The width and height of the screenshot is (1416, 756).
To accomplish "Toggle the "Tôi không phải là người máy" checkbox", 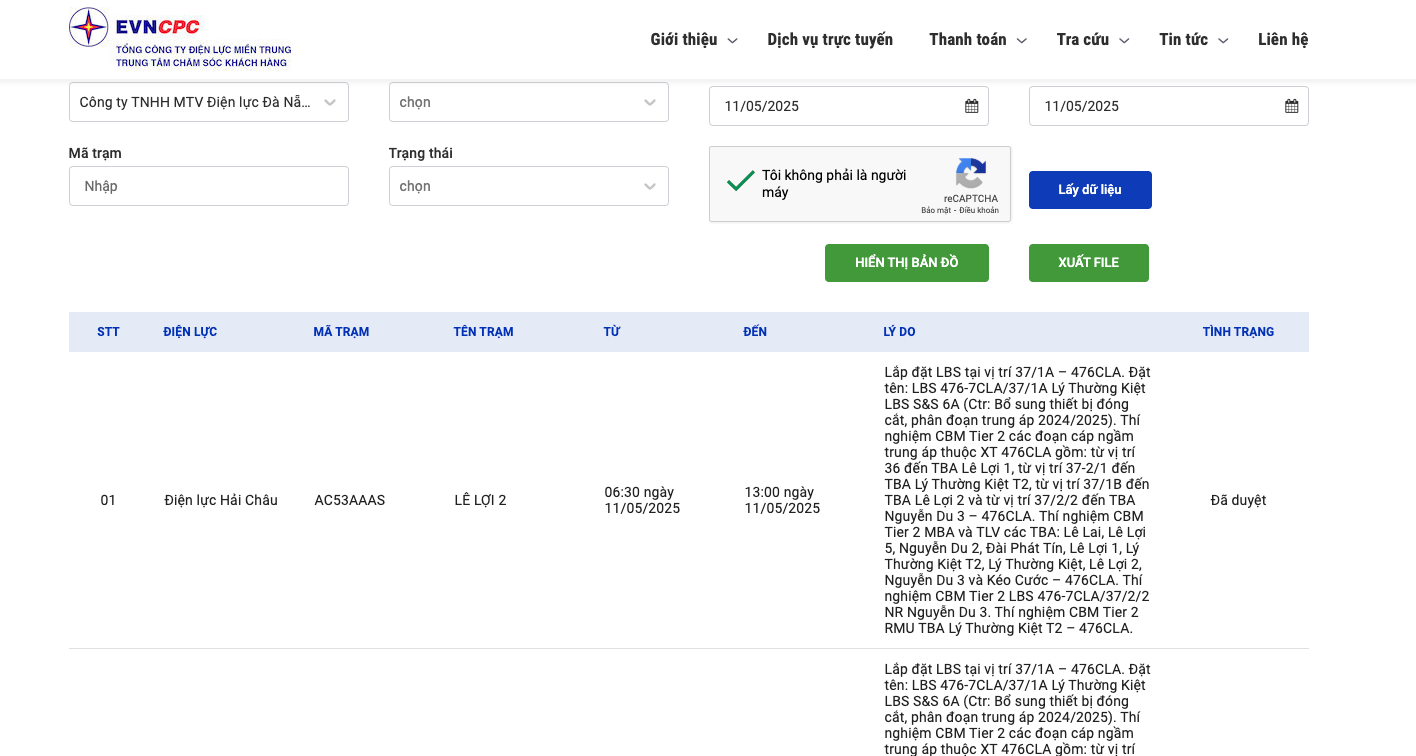I will click(741, 182).
